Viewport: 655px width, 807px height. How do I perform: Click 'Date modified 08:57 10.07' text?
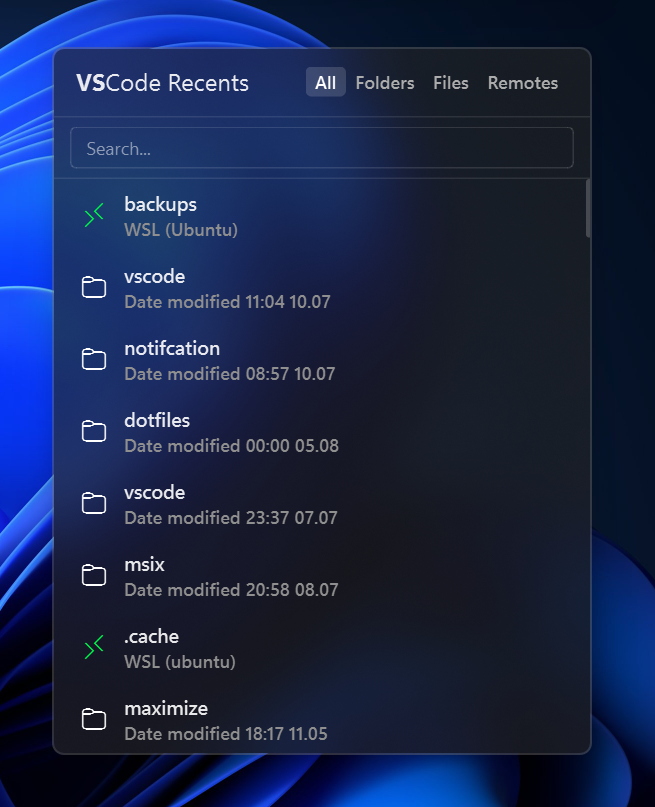point(230,374)
